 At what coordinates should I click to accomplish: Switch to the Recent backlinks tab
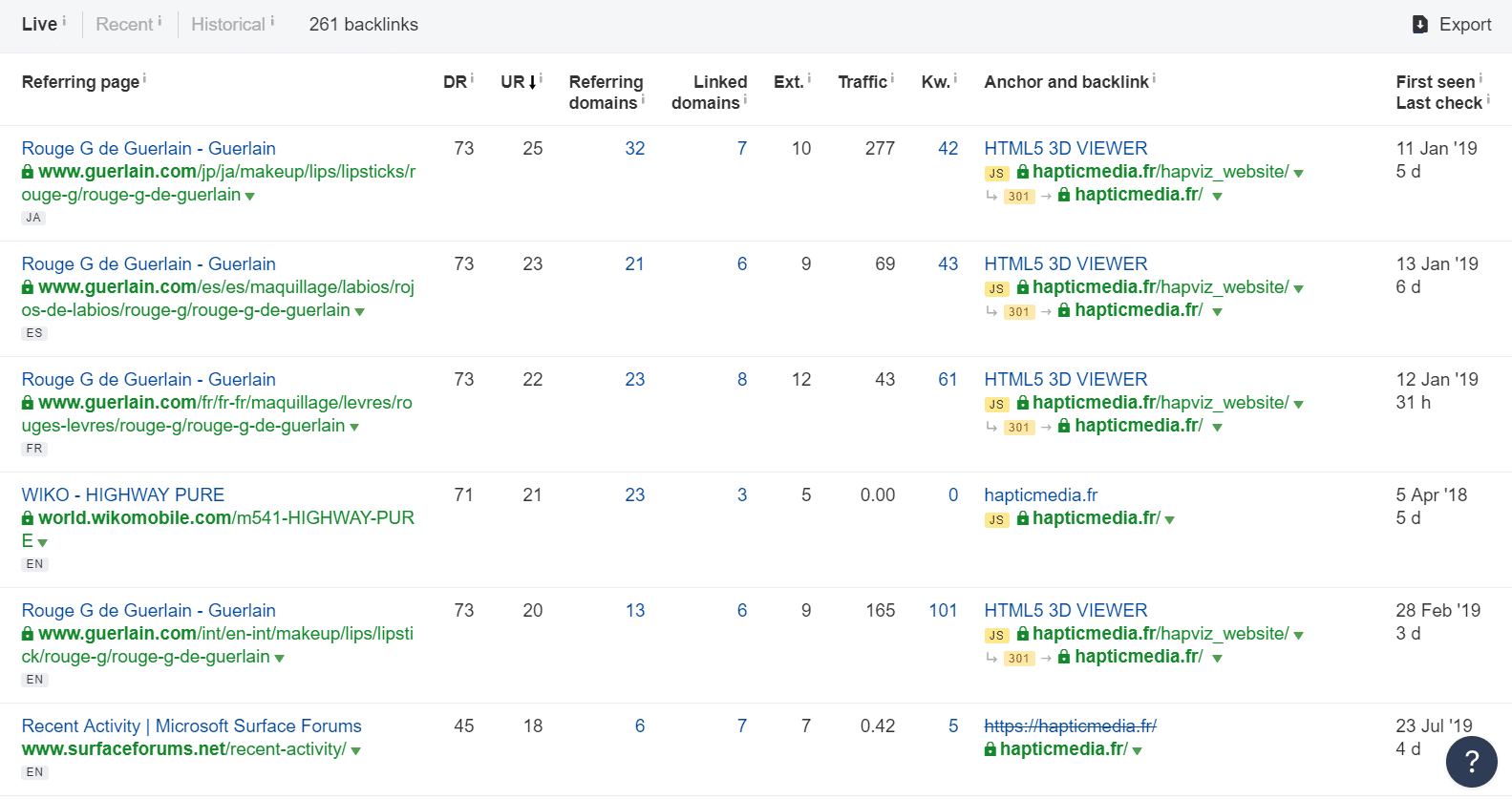click(124, 25)
